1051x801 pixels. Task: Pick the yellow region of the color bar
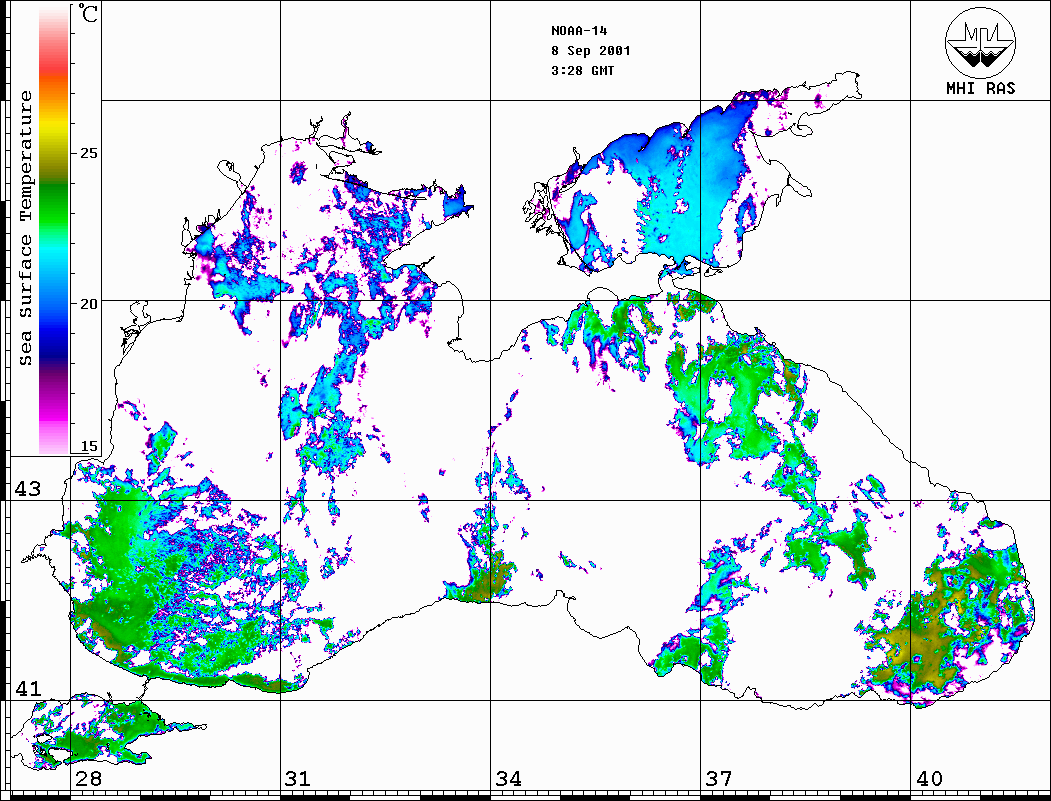point(54,127)
